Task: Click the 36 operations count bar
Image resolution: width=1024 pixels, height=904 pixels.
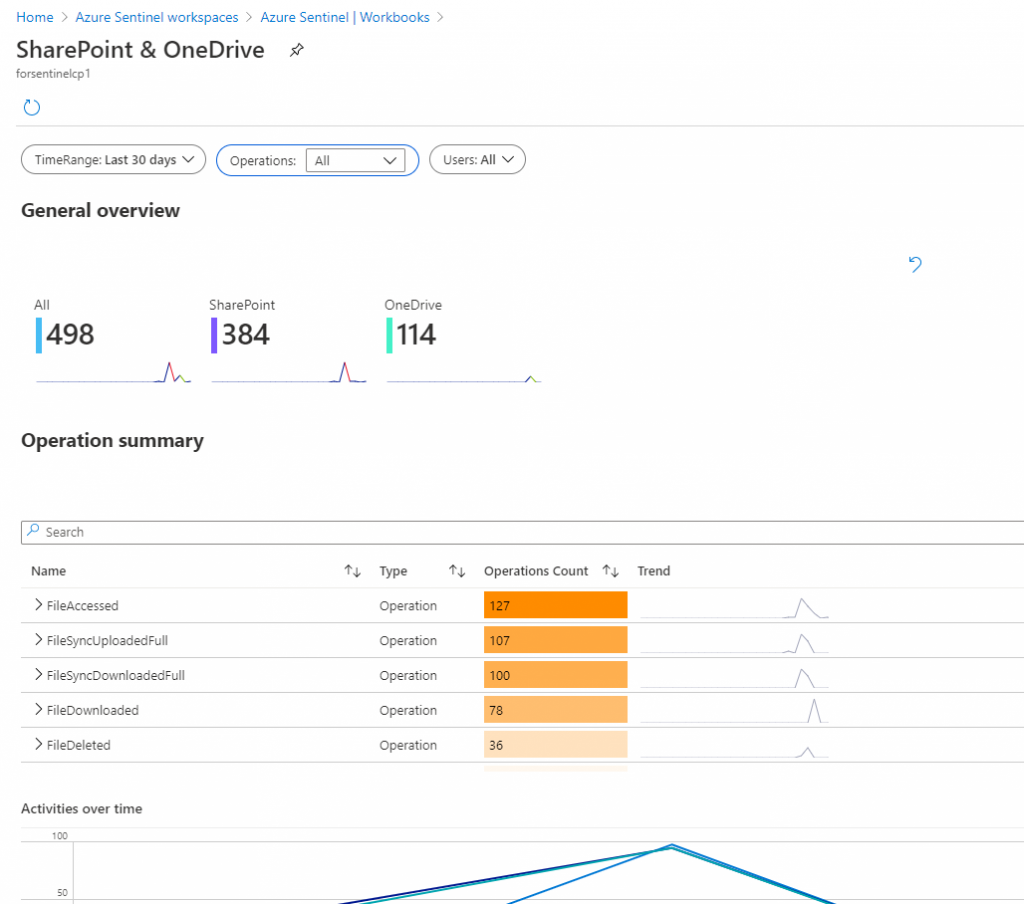Action: (556, 744)
